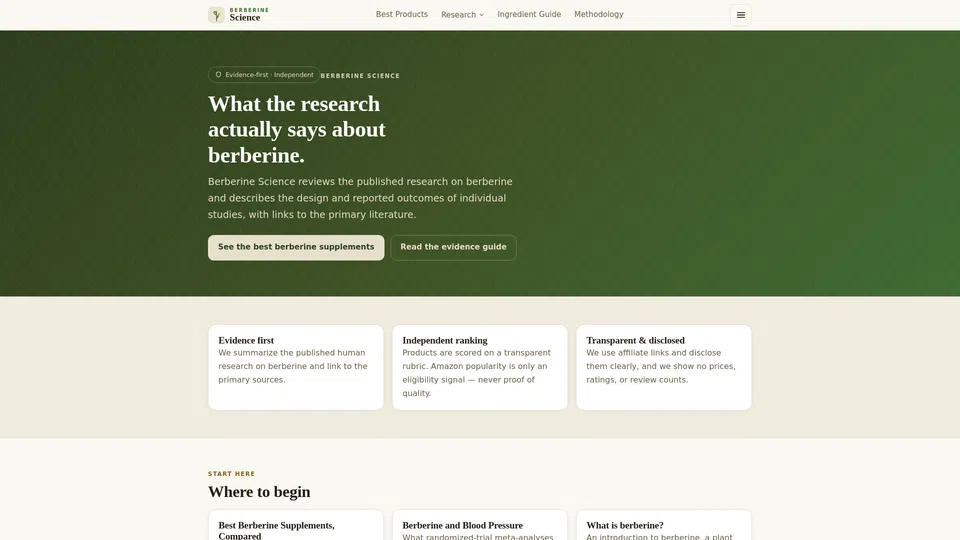Viewport: 960px width, 540px height.
Task: Click the Where to begin heading
Action: point(259,492)
